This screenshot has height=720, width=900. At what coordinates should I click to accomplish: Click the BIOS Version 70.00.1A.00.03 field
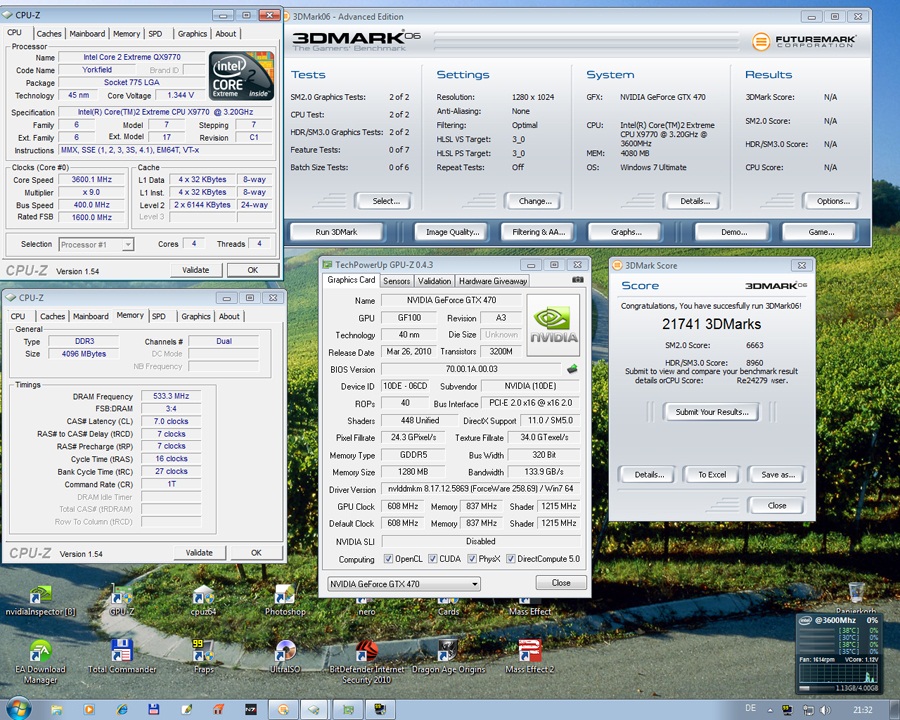click(x=471, y=369)
